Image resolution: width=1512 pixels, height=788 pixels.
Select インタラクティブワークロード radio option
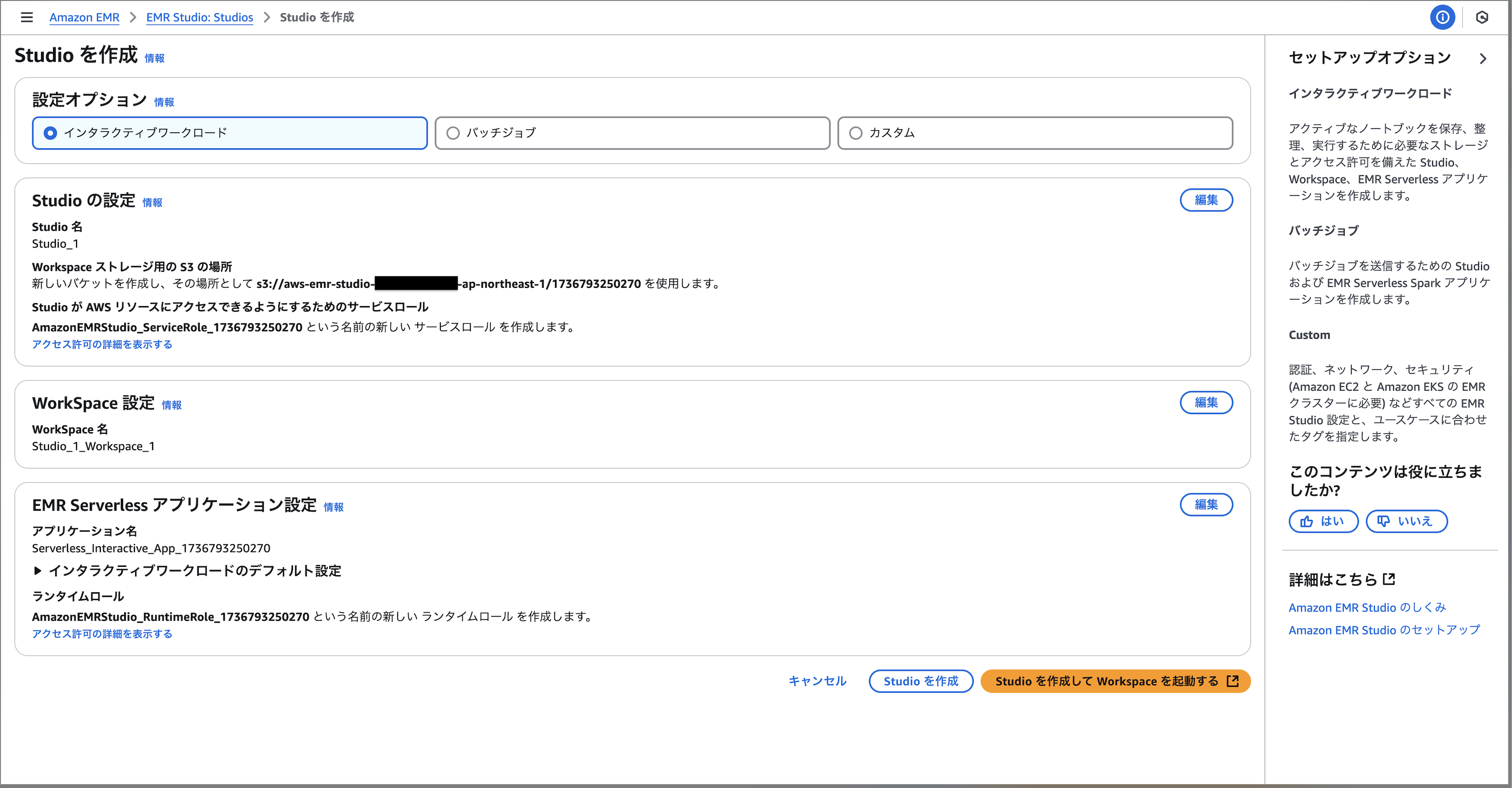229,133
